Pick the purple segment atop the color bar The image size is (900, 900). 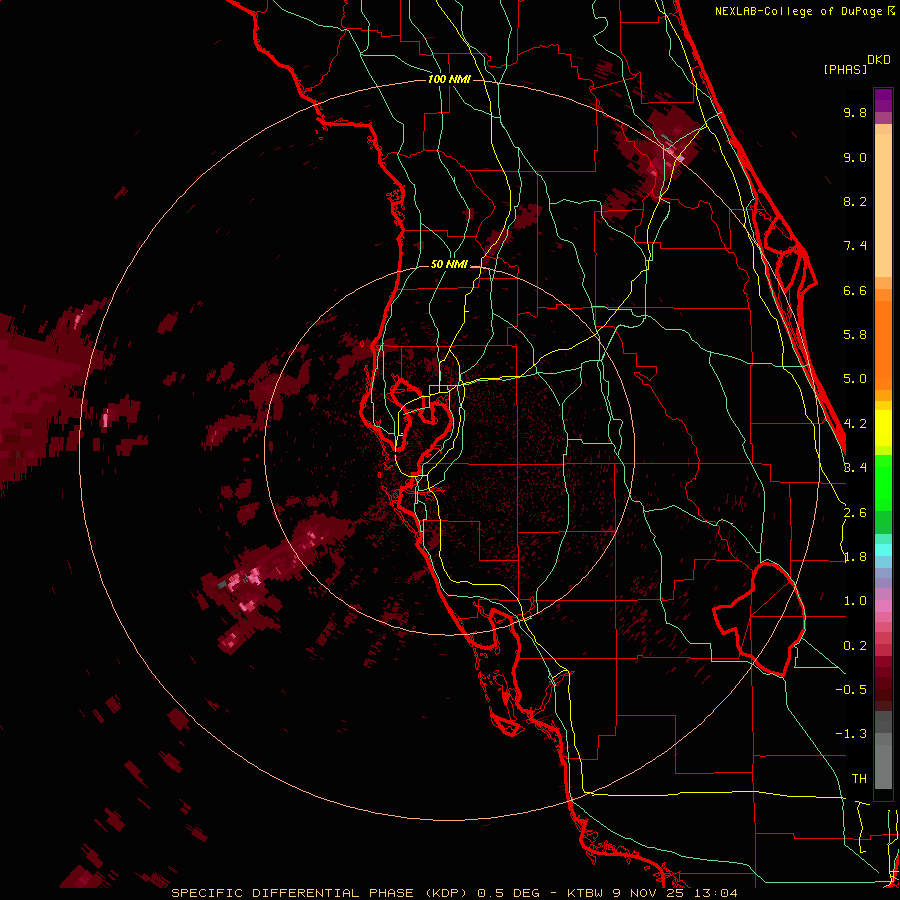[883, 100]
